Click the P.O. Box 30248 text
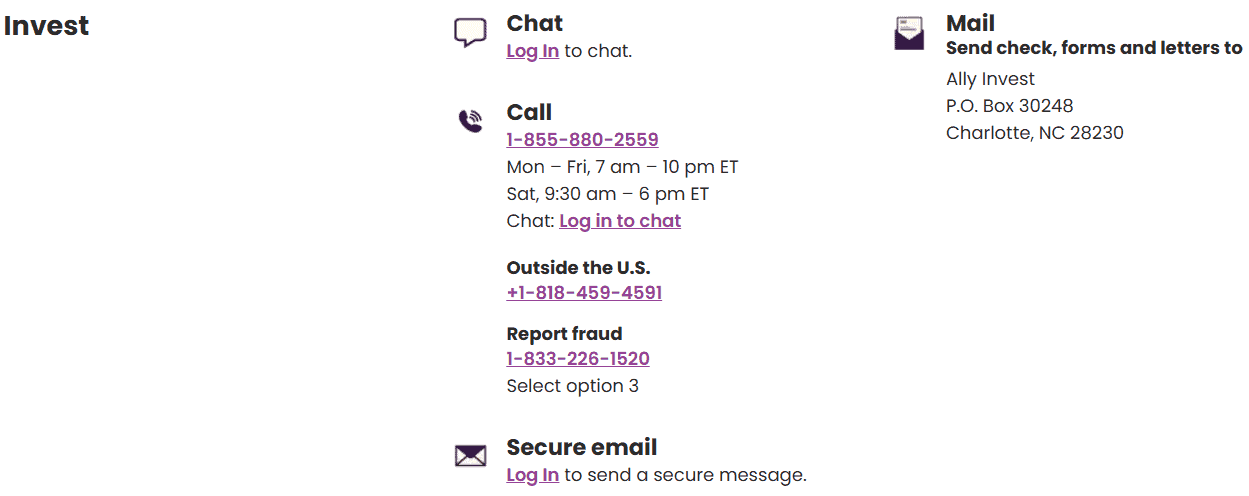 point(1009,106)
